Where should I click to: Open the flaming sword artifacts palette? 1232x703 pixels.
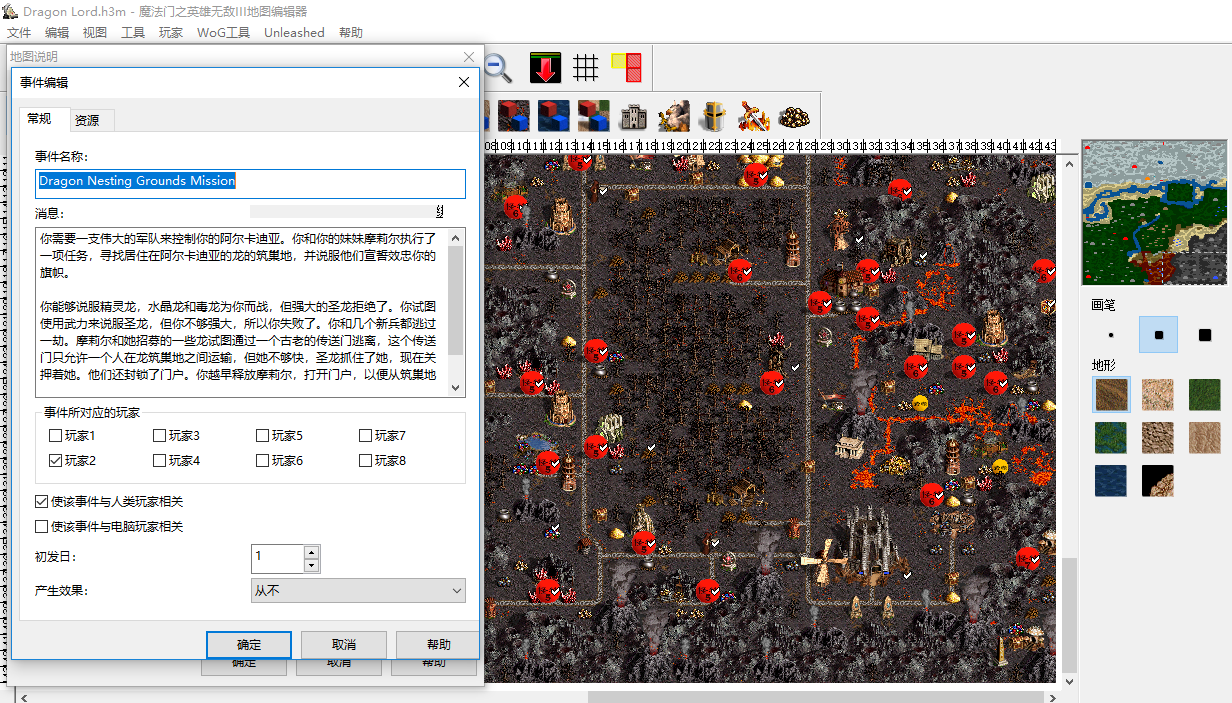(x=754, y=116)
